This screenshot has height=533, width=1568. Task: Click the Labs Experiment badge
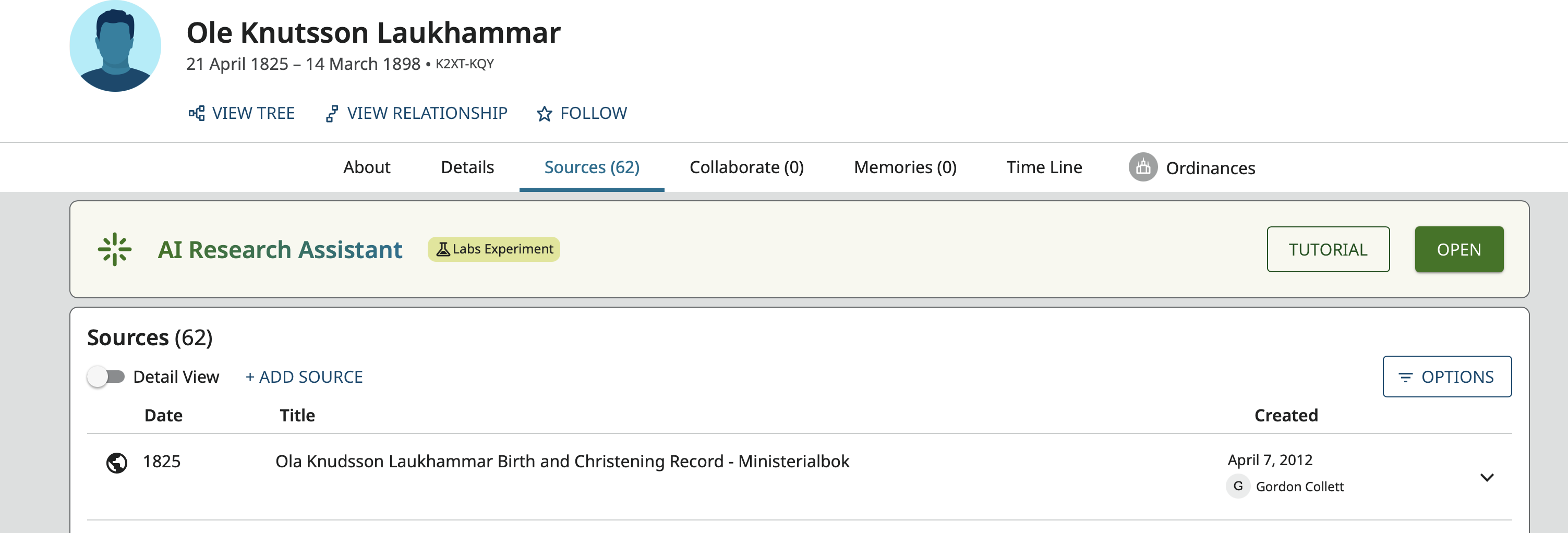pos(493,249)
